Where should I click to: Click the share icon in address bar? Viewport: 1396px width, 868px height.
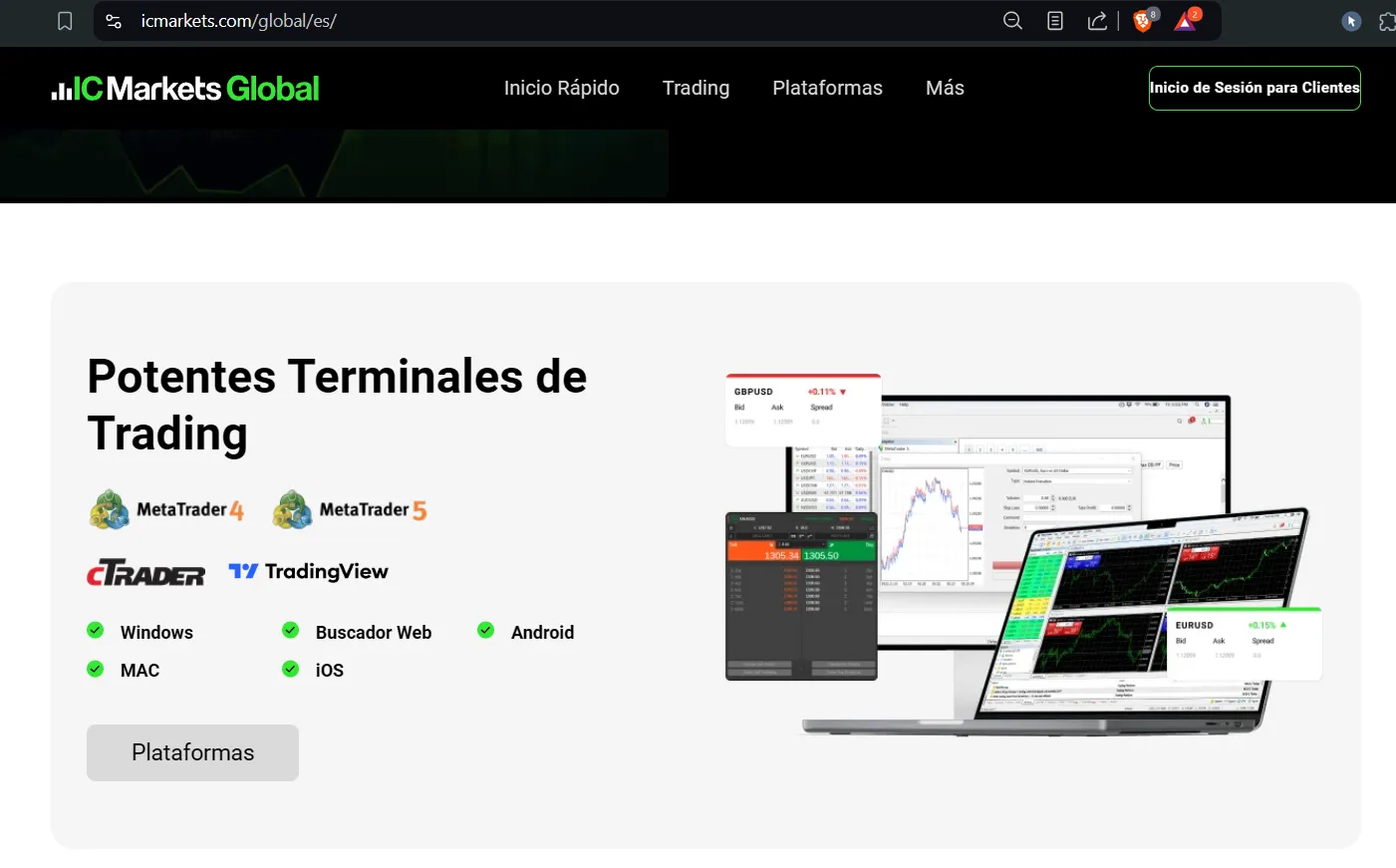tap(1097, 21)
